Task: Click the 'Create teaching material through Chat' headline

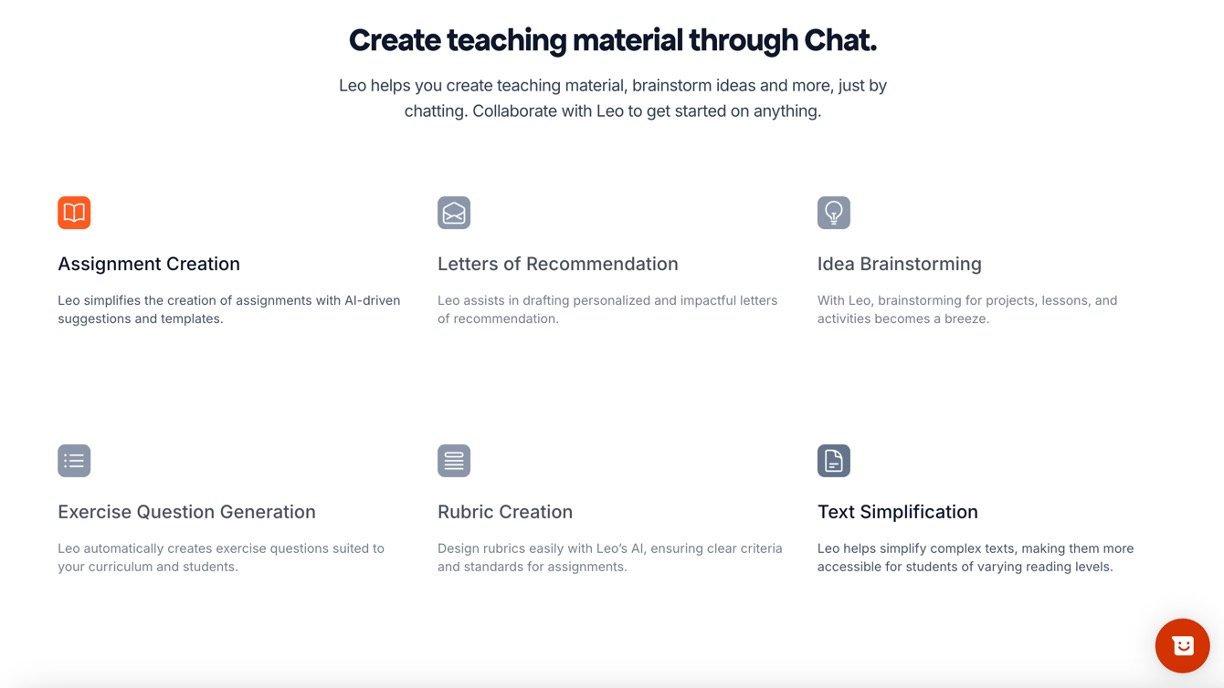Action: pyautogui.click(x=612, y=40)
